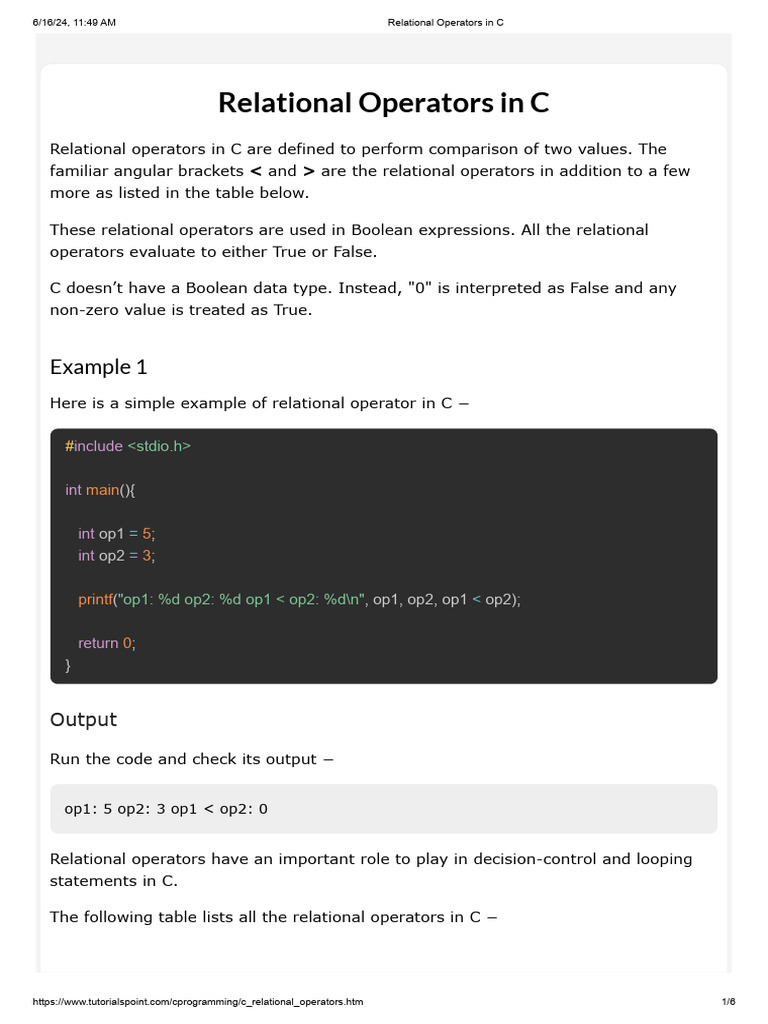Select the "int op1 = 5;" code line
Screen dimensions: 768x1024
[x=117, y=534]
